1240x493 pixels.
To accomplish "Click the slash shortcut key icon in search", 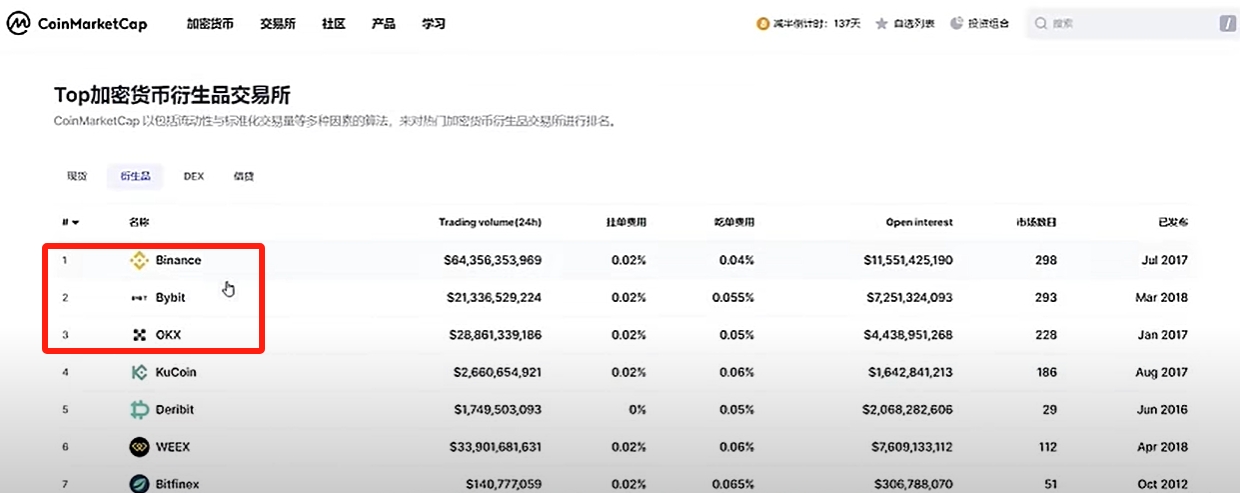I will 1226,23.
